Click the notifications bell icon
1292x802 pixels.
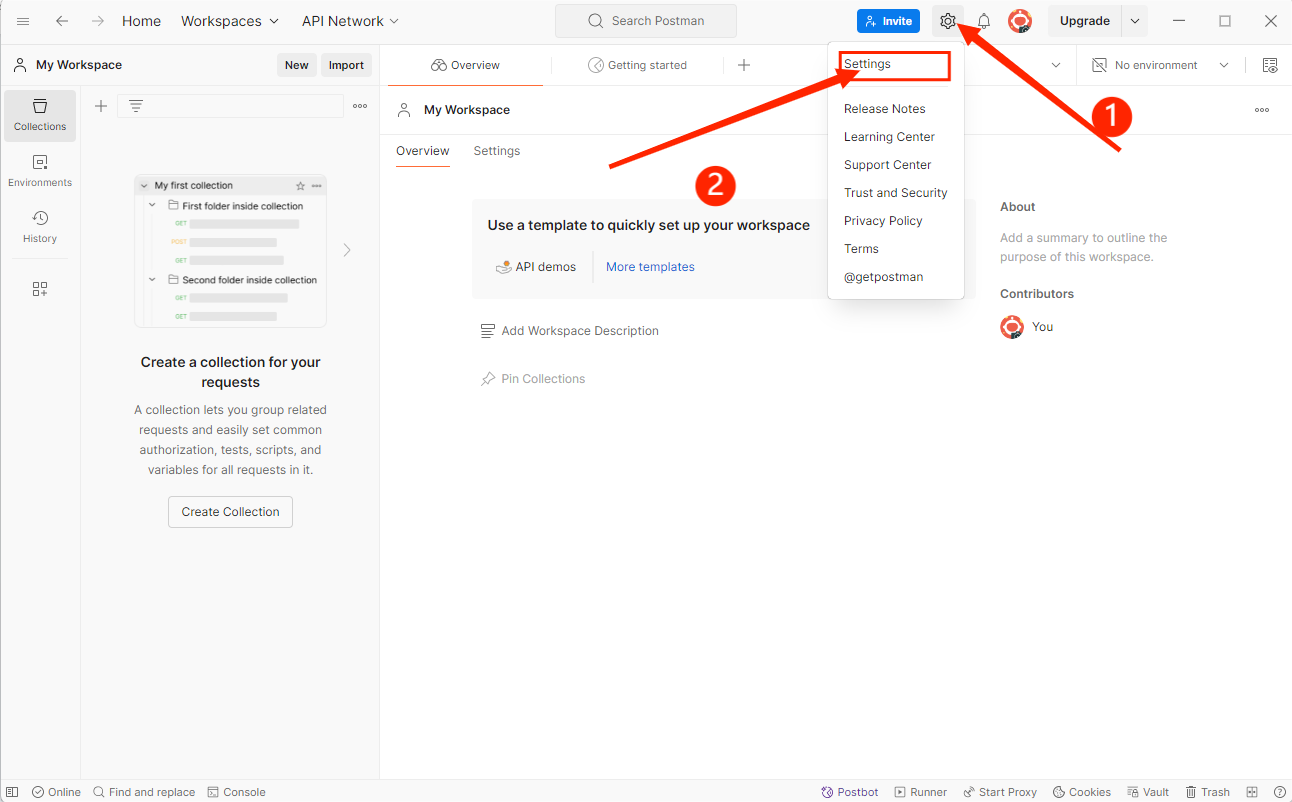(984, 21)
